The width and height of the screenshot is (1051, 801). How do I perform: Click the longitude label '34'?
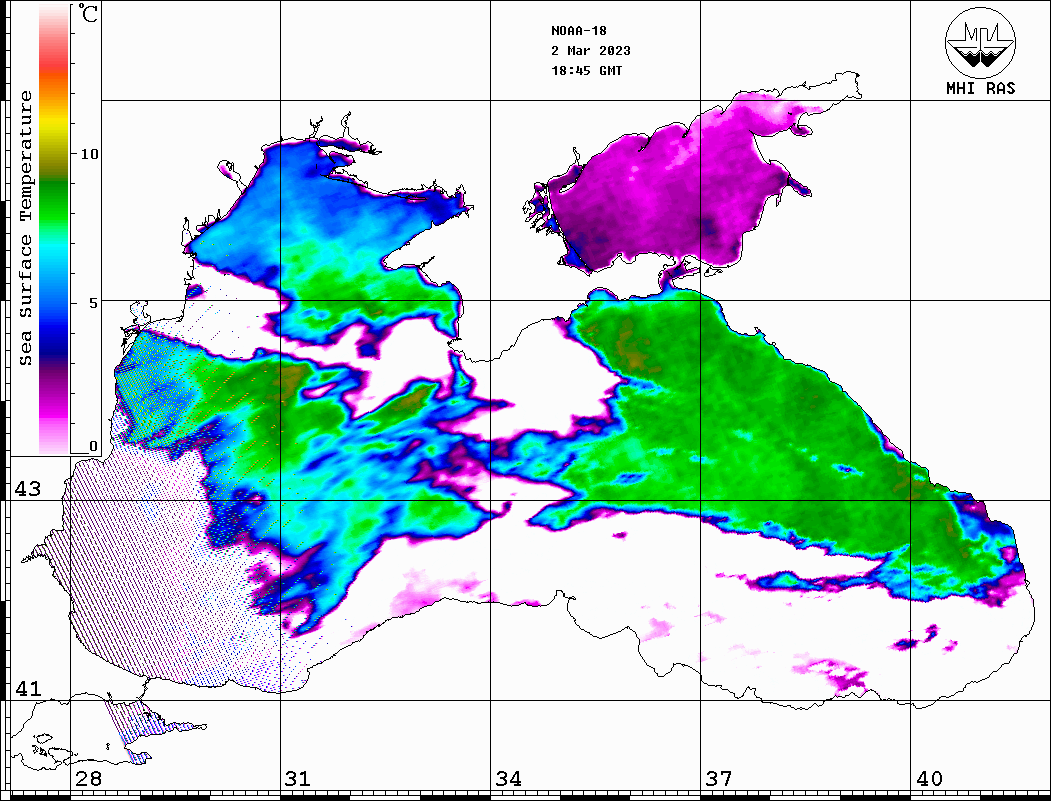coord(509,779)
